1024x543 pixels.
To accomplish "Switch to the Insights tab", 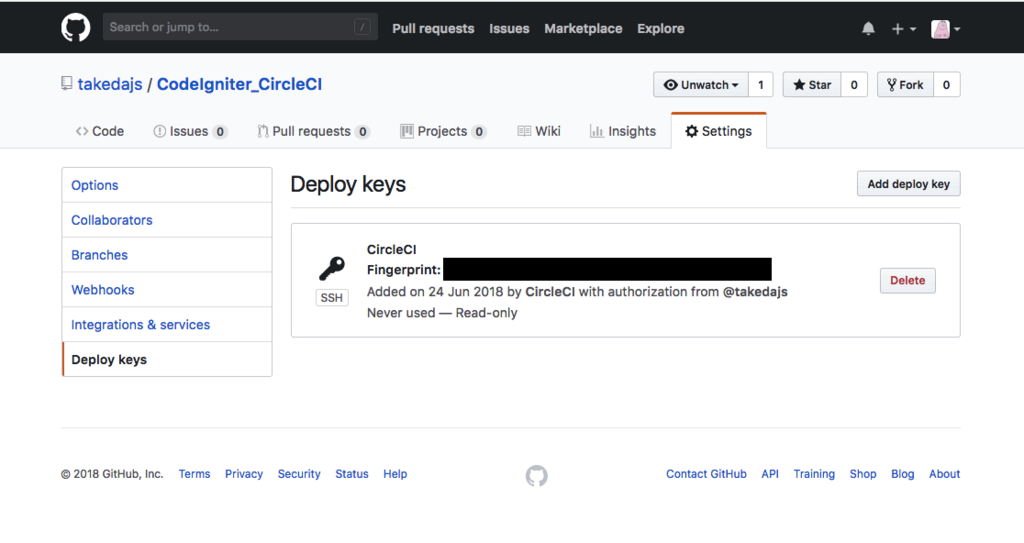I will (x=622, y=131).
